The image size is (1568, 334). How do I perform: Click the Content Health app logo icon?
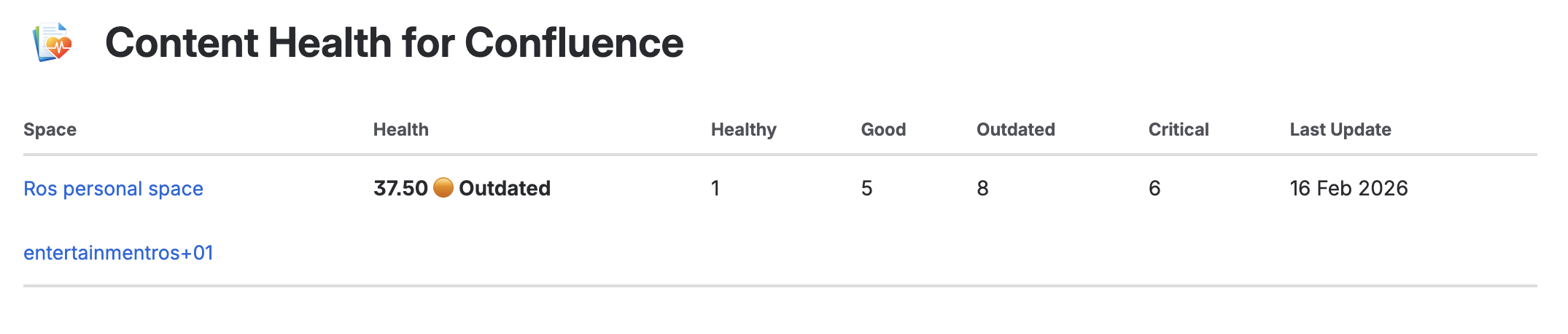(x=53, y=42)
